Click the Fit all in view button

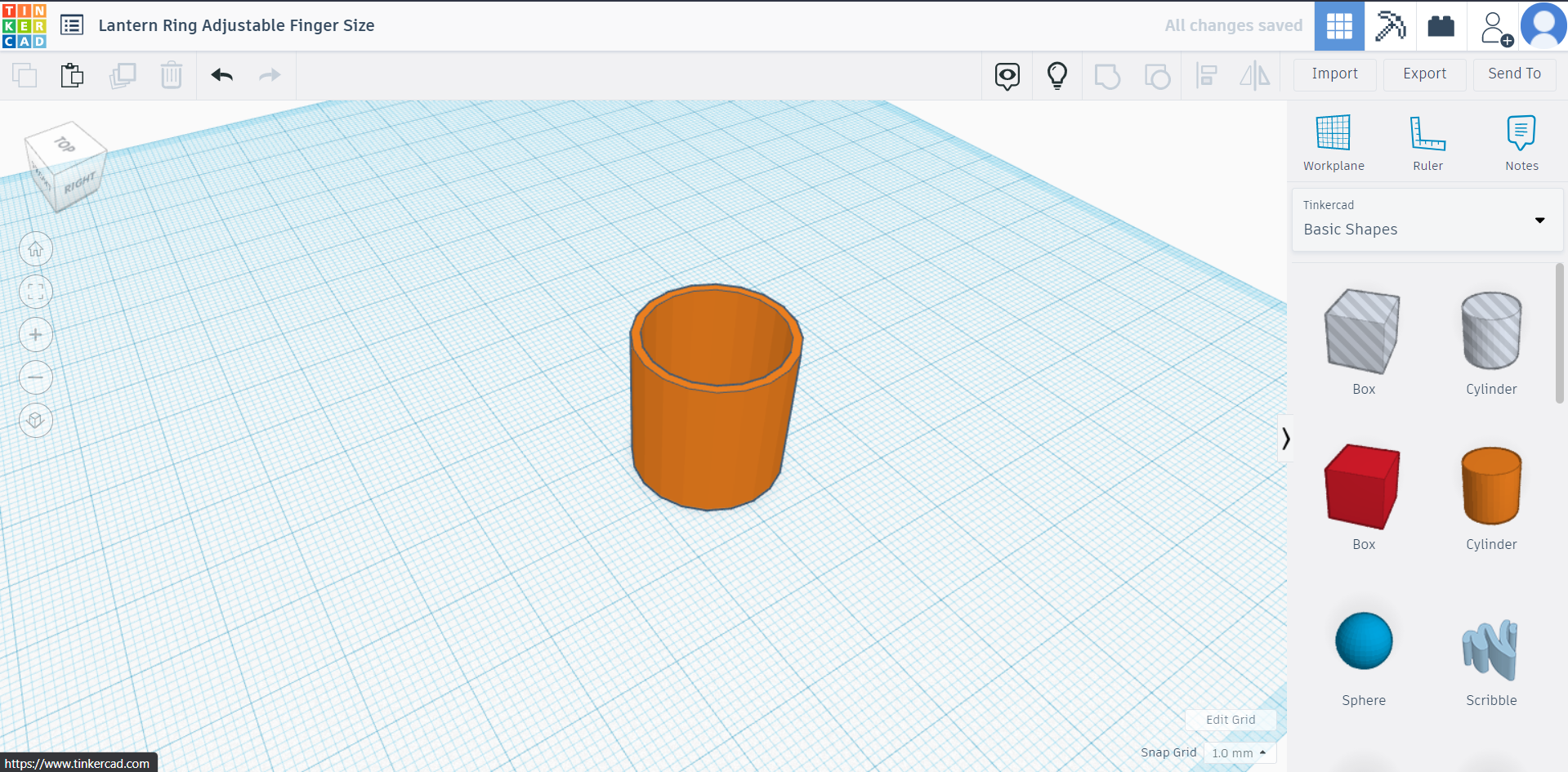coord(36,292)
